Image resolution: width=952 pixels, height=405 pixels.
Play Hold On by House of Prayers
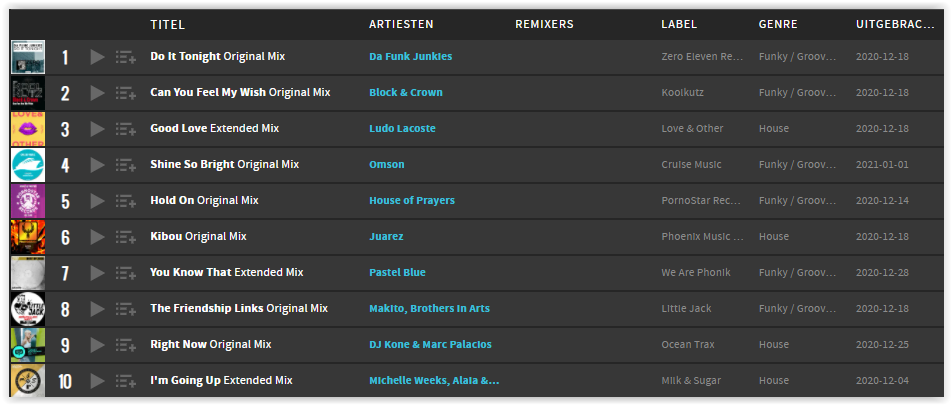coord(97,201)
